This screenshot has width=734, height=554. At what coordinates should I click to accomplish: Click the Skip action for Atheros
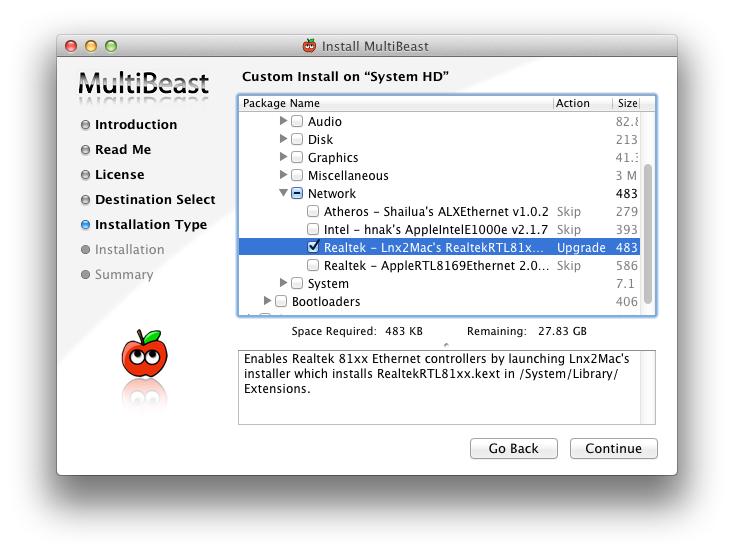point(569,212)
